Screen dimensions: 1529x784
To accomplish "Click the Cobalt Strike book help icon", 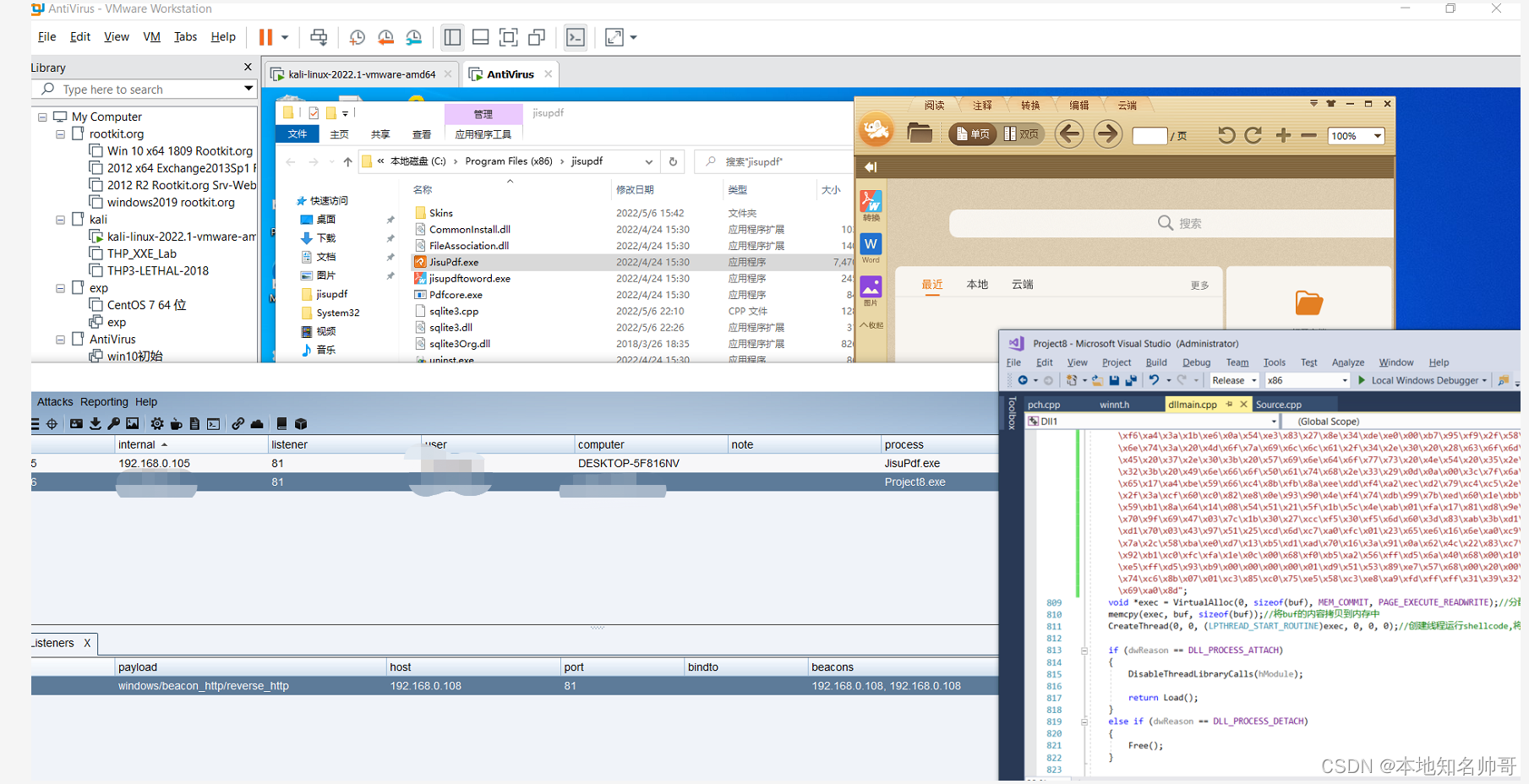I will pyautogui.click(x=281, y=424).
